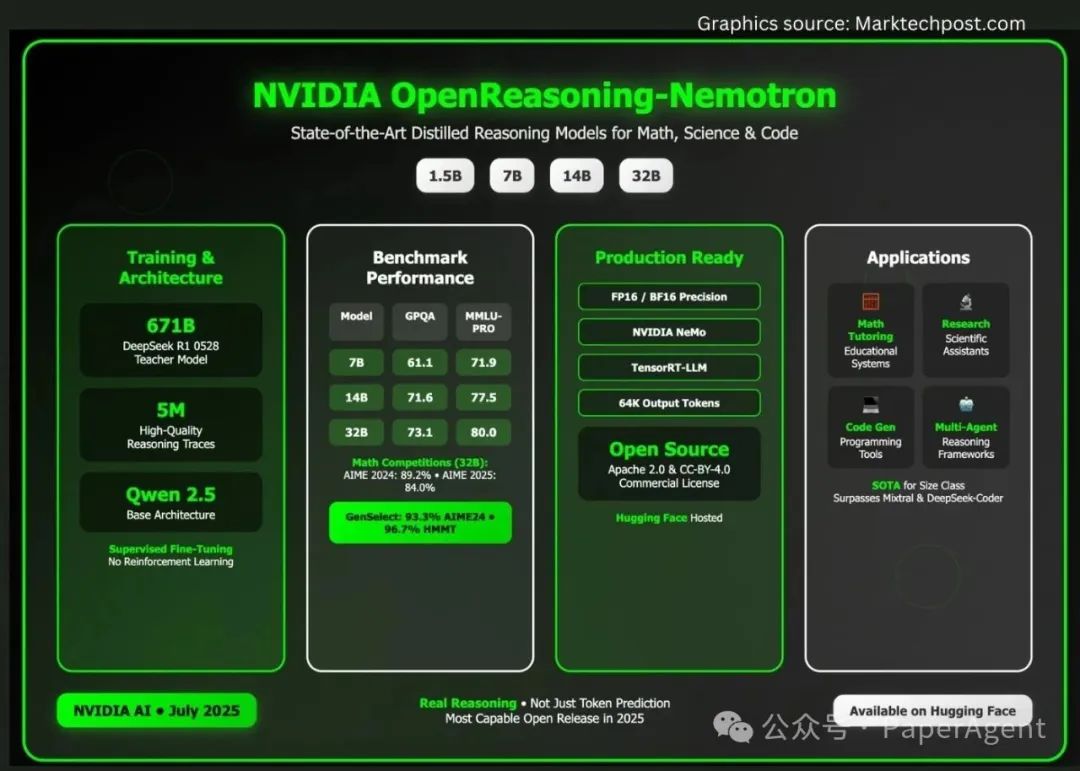Click the Math Tutoring abacus icon

pyautogui.click(x=871, y=302)
